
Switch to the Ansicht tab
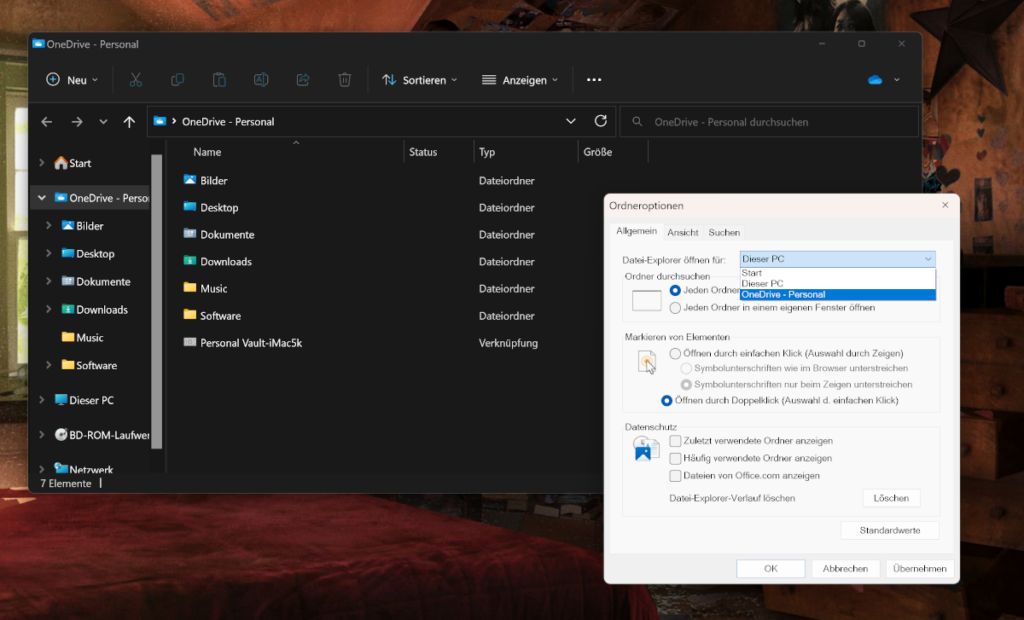[x=682, y=232]
